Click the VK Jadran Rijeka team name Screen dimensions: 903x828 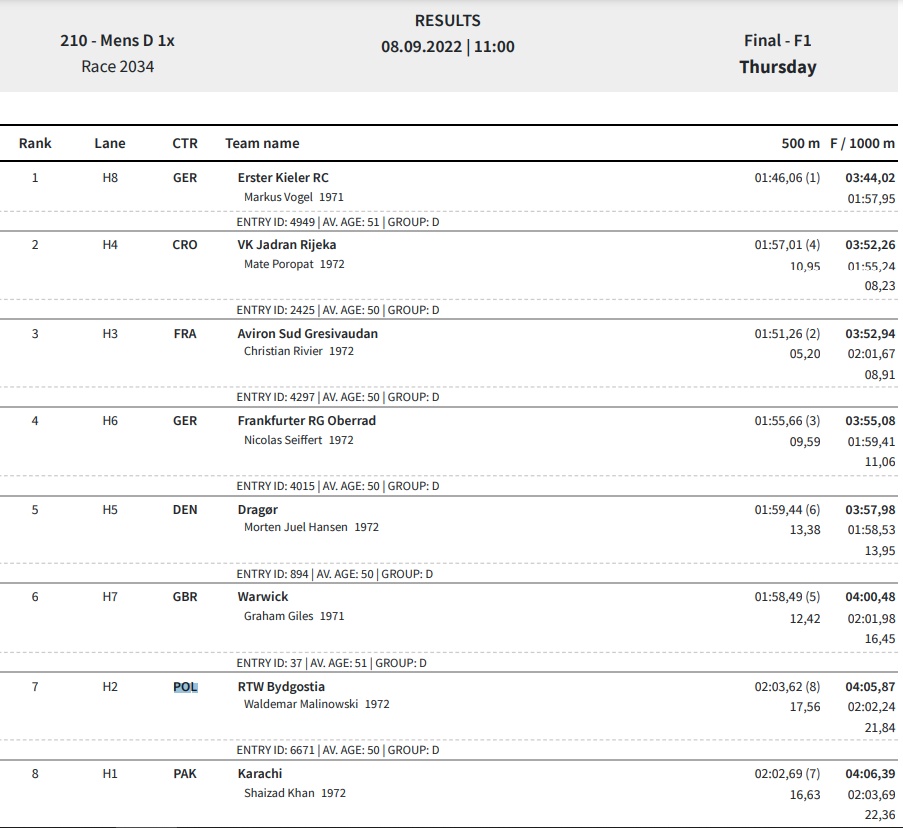pyautogui.click(x=287, y=245)
